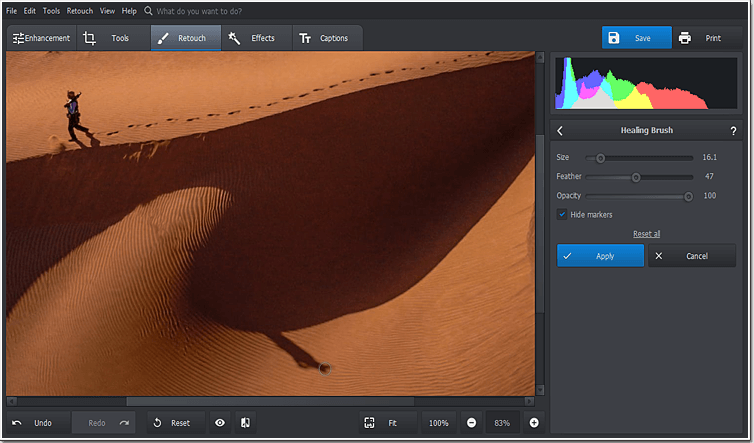
Task: Click the Reset all link
Action: point(646,234)
